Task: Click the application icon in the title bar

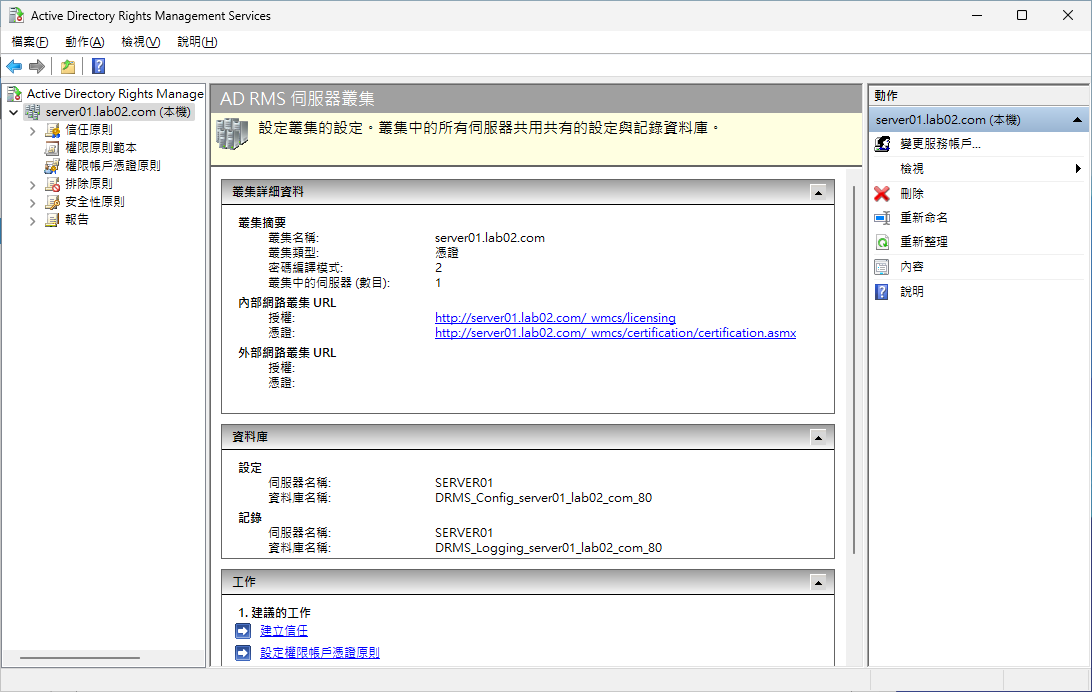Action: pos(15,15)
